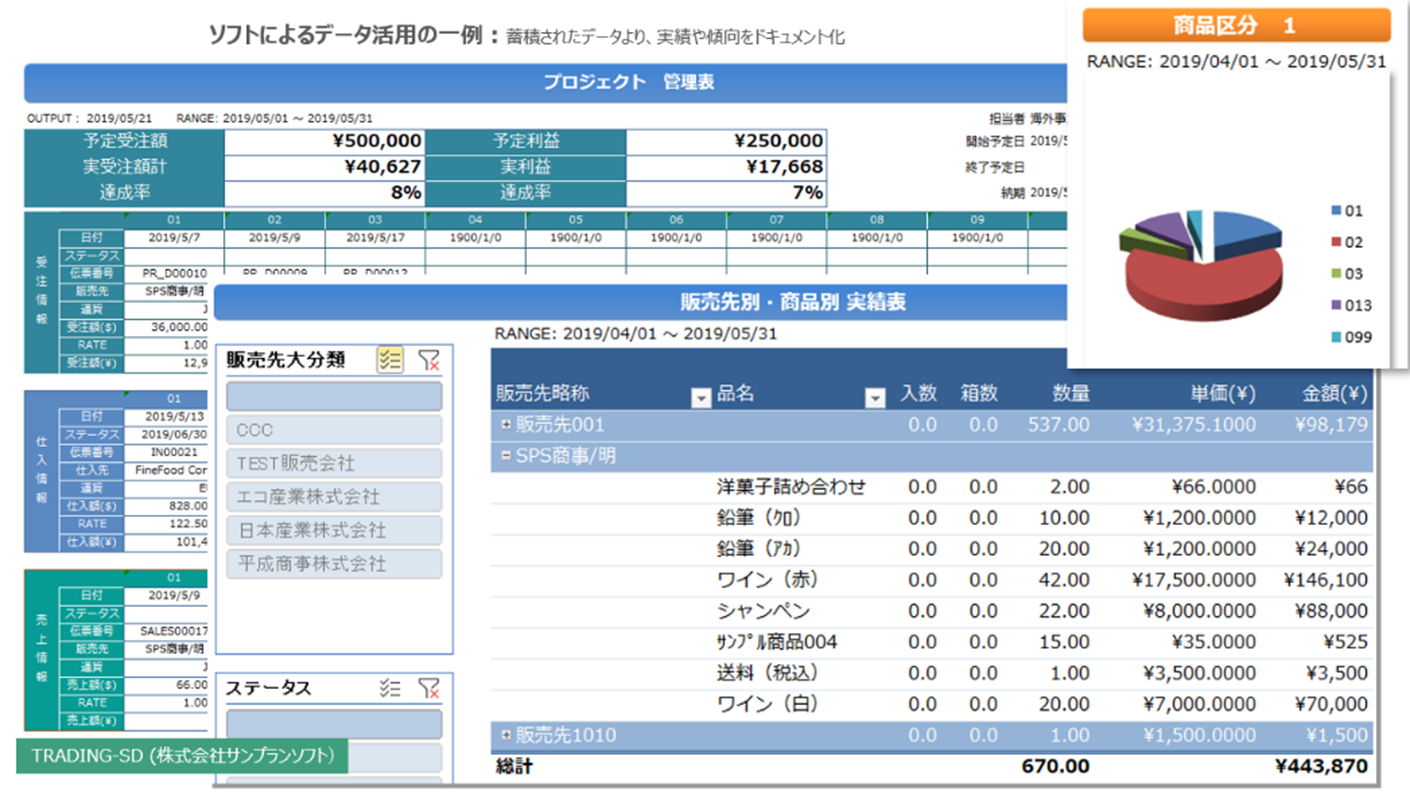Image resolution: width=1410 pixels, height=803 pixels.
Task: Click the 実受注額計 value ¥40,627
Action: (324, 167)
